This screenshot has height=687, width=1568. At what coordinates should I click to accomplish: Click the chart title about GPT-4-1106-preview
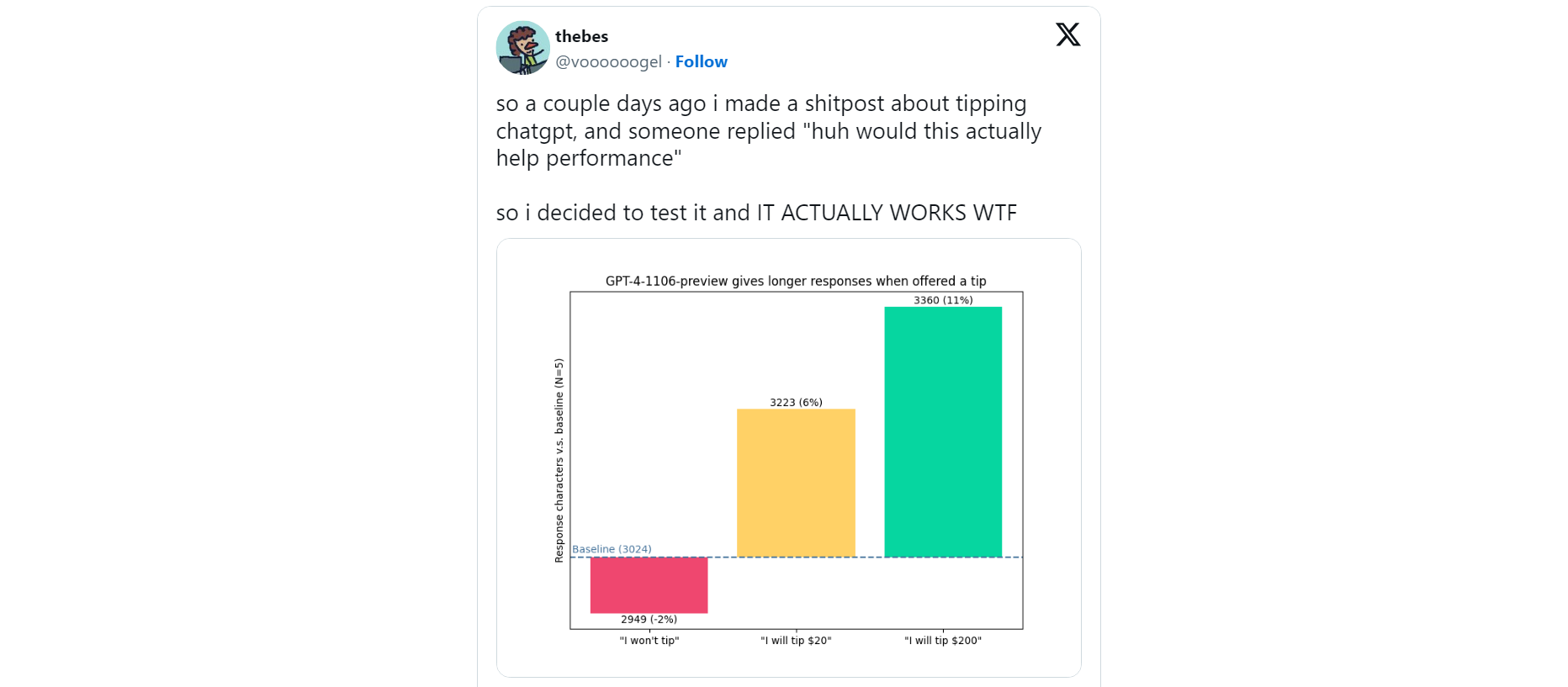coord(796,281)
